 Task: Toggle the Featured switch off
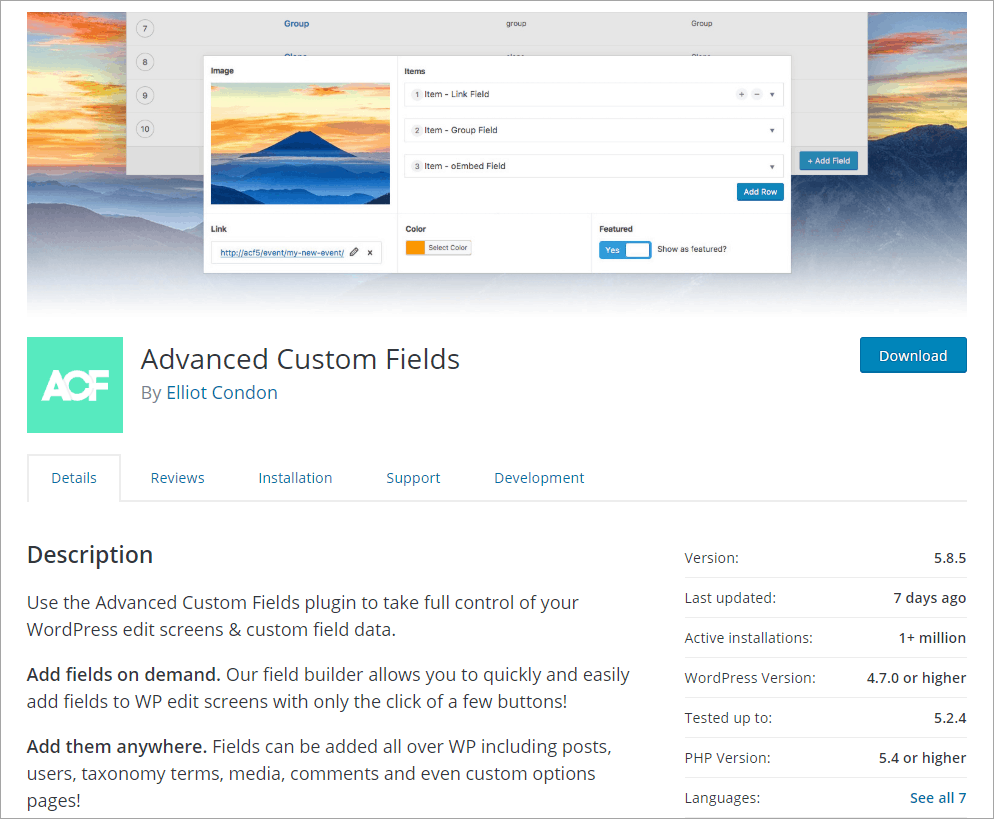636,247
